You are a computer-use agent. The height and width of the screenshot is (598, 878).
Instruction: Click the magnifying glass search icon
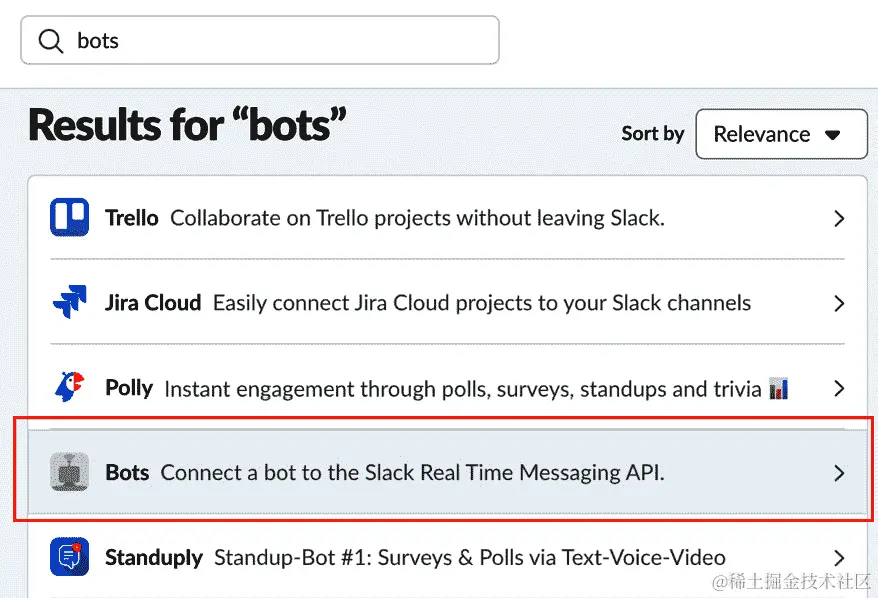[x=51, y=41]
